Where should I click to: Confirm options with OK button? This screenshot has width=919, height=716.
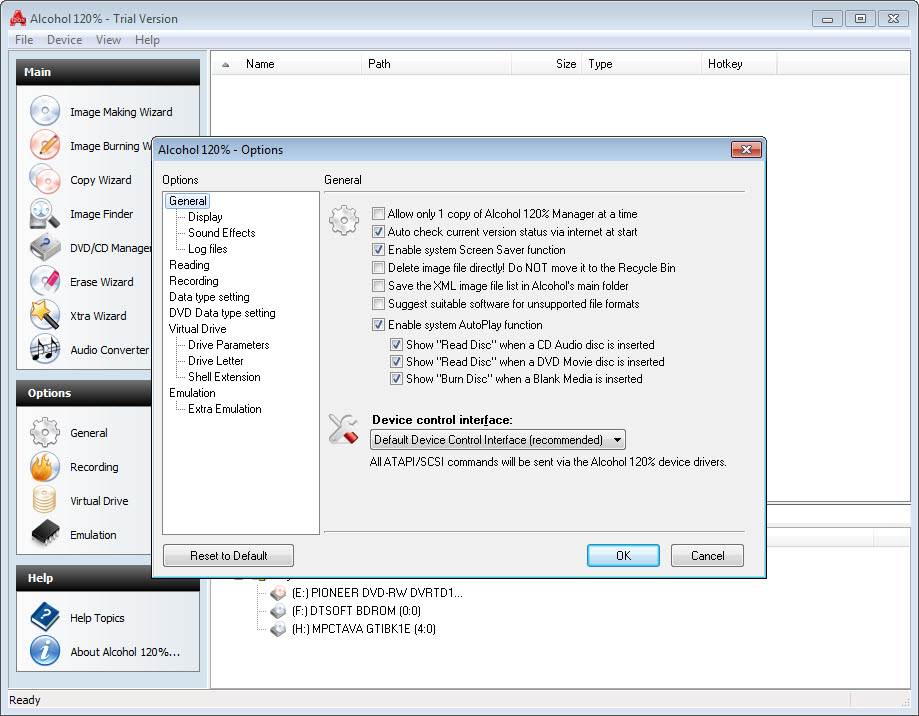click(623, 555)
